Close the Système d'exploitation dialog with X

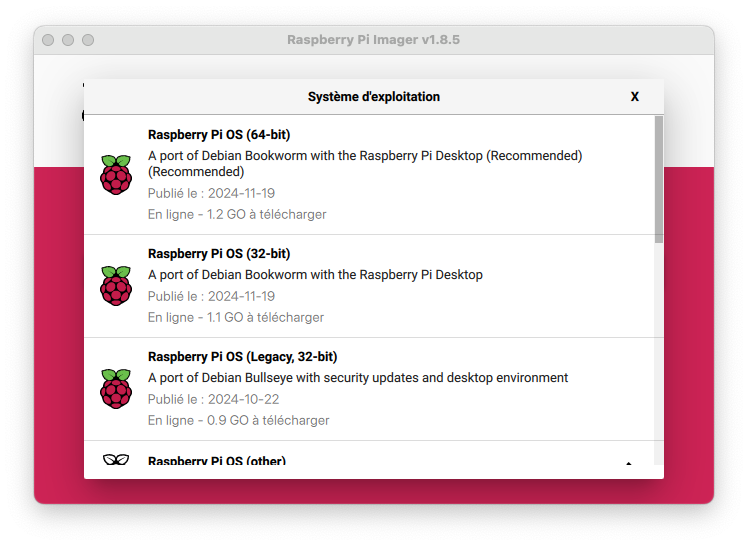point(634,97)
